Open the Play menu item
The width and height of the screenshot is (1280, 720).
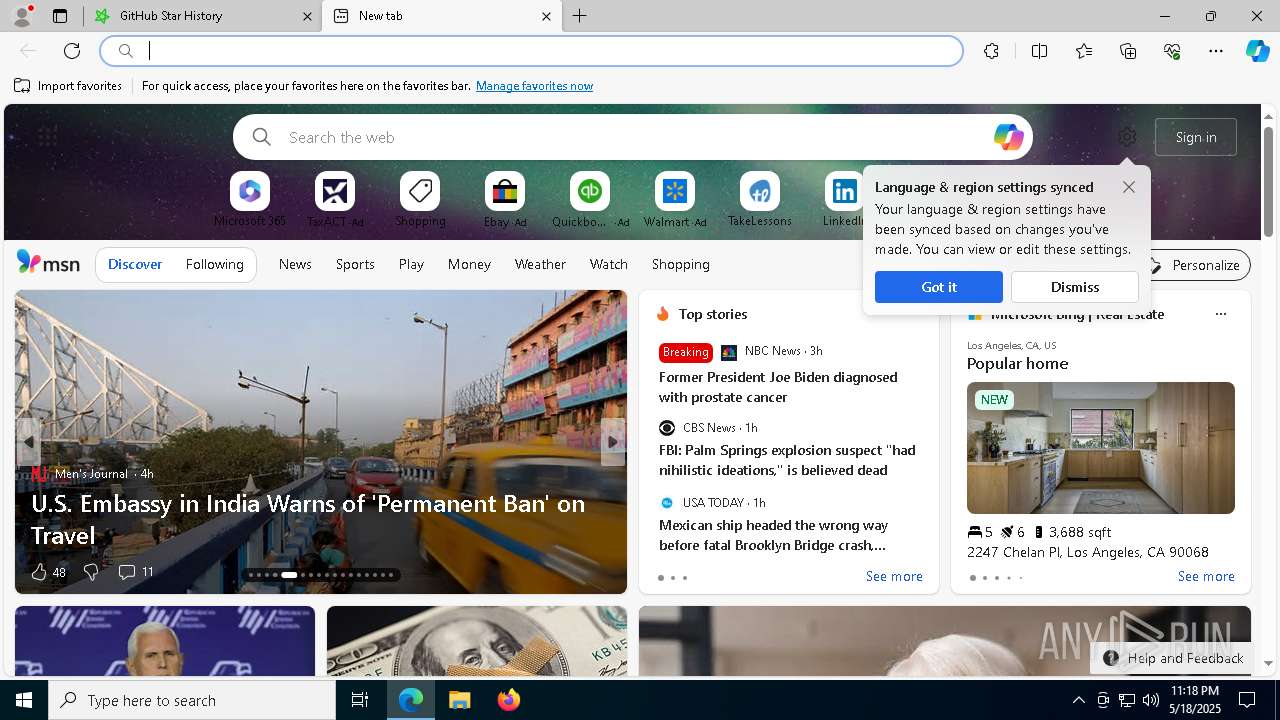point(411,264)
